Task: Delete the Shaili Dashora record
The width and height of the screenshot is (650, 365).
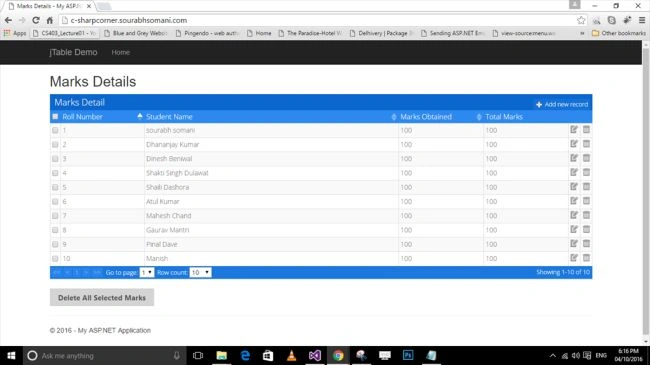Action: click(586, 187)
